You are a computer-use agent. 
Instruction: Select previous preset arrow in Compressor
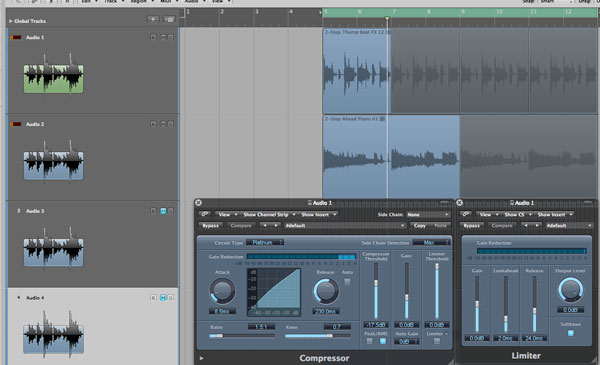tap(265, 225)
